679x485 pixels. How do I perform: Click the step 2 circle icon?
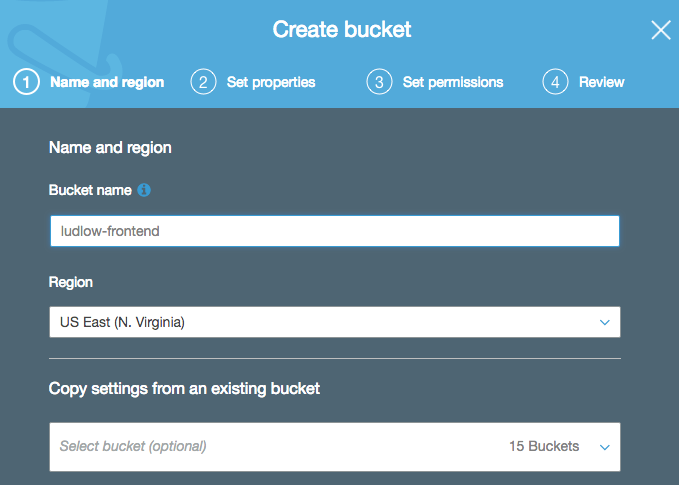pos(203,82)
